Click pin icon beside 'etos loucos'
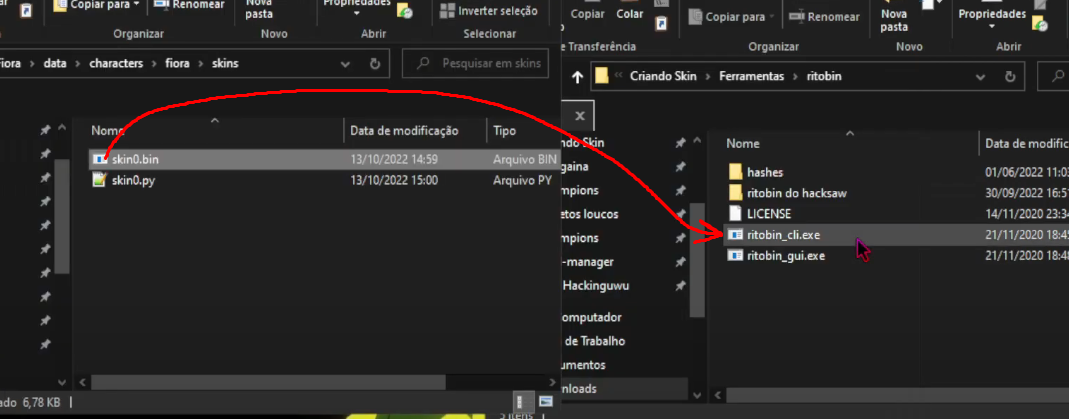 click(x=680, y=214)
